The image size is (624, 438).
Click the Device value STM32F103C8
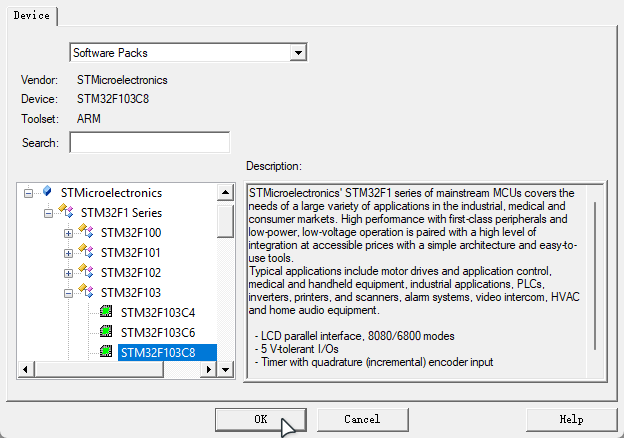click(113, 99)
